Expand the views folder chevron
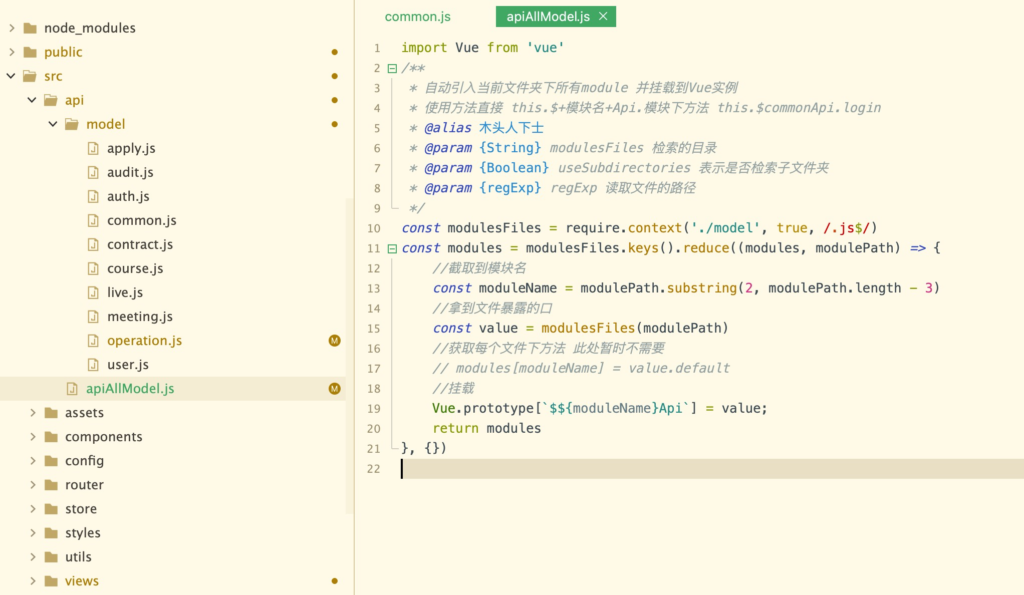Screen dimensions: 1024x595 pyautogui.click(x=33, y=581)
